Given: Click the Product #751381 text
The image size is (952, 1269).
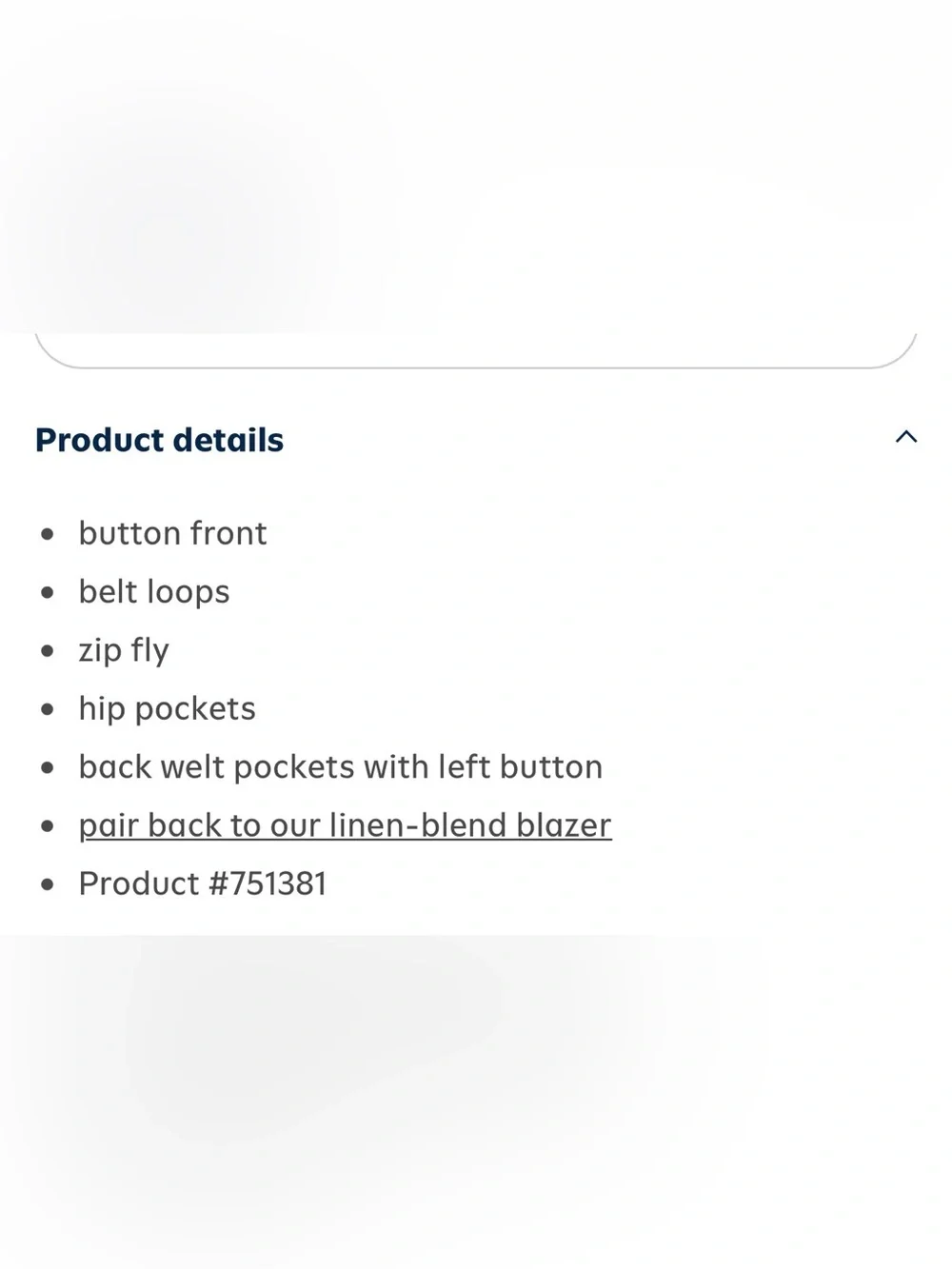Looking at the screenshot, I should [202, 883].
